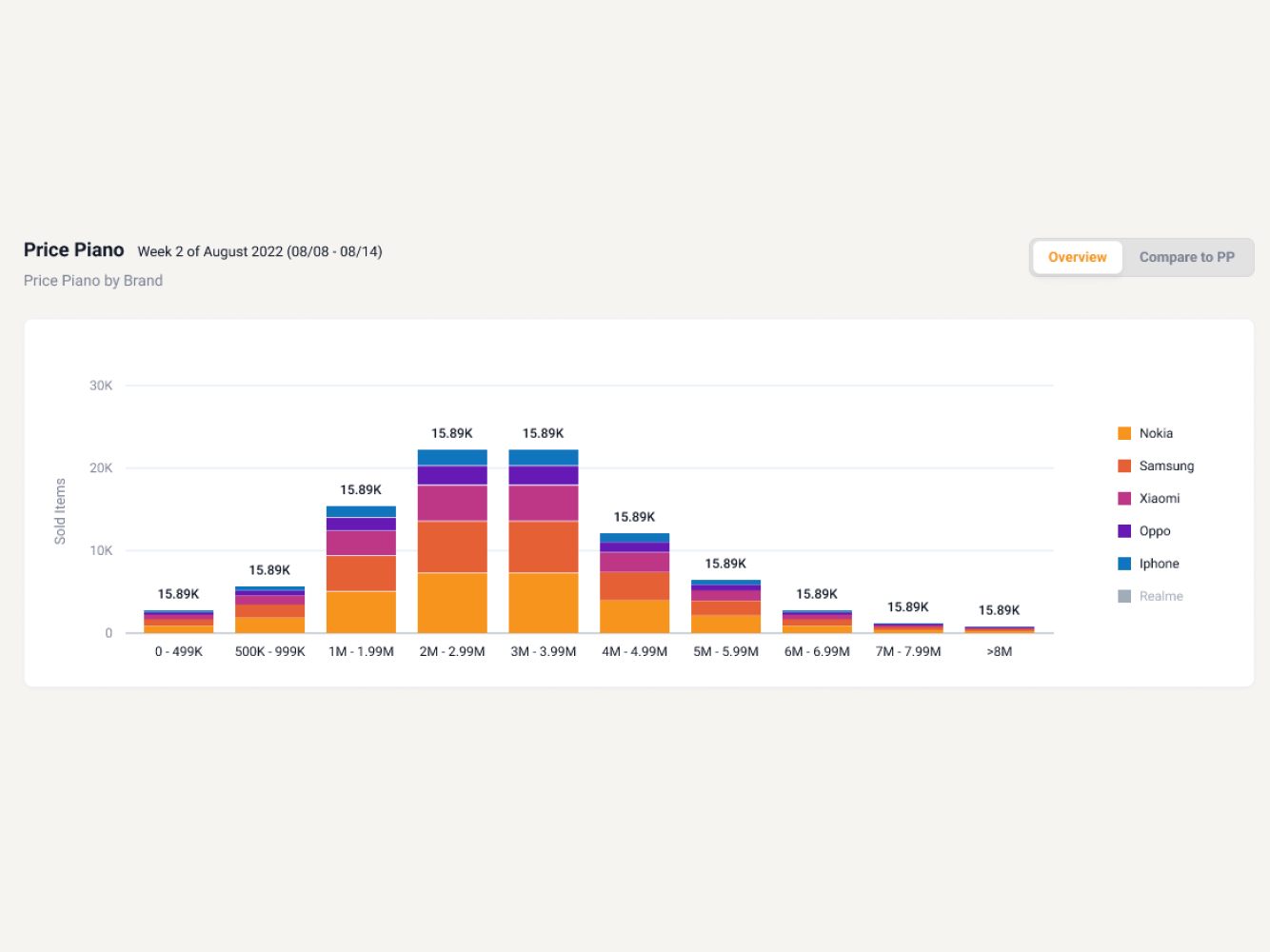Pick the purple Oppo segment in 3M - 3.99M bar

point(544,475)
